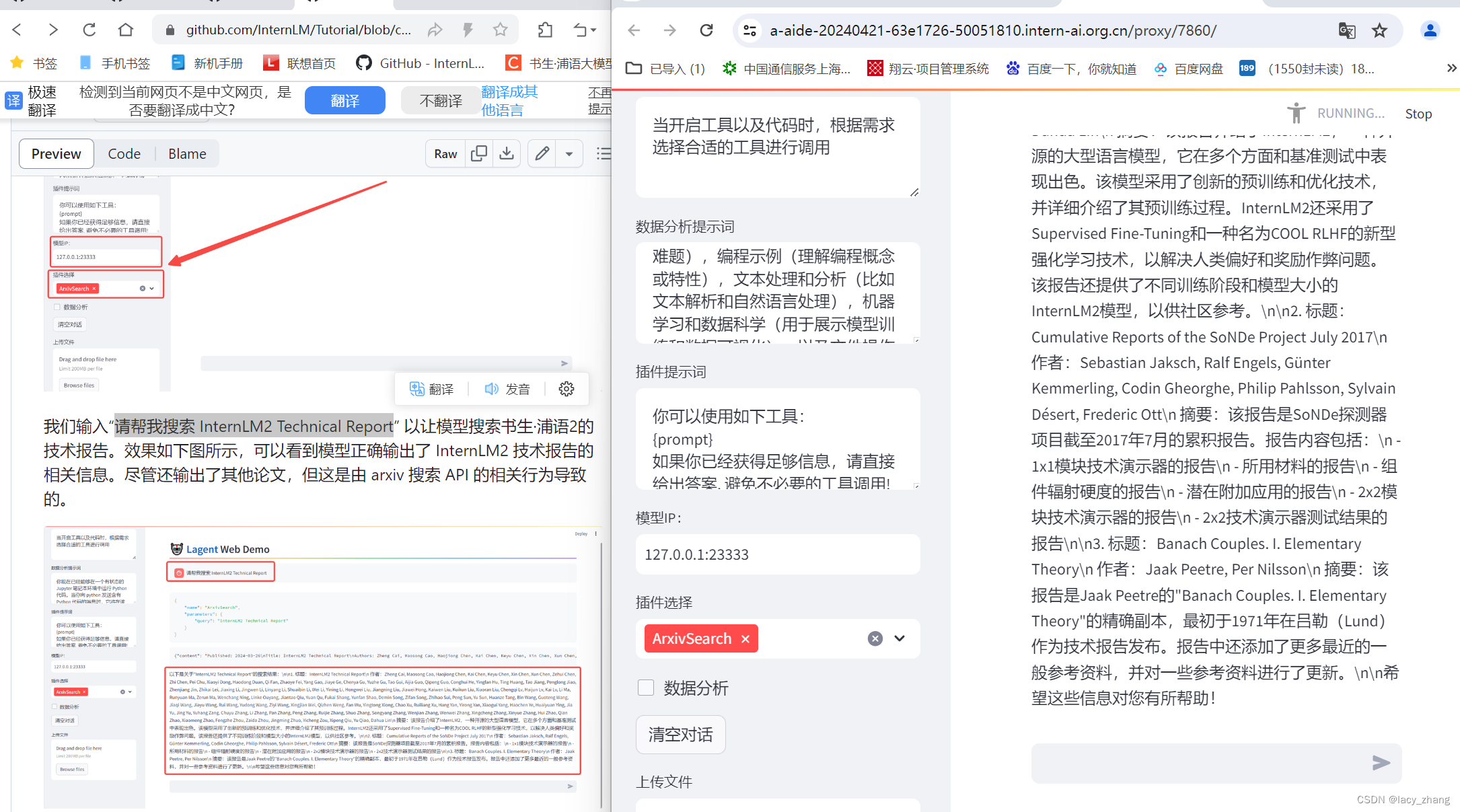This screenshot has width=1460, height=812.
Task: Click the Google translate page icon
Action: coord(1346,30)
